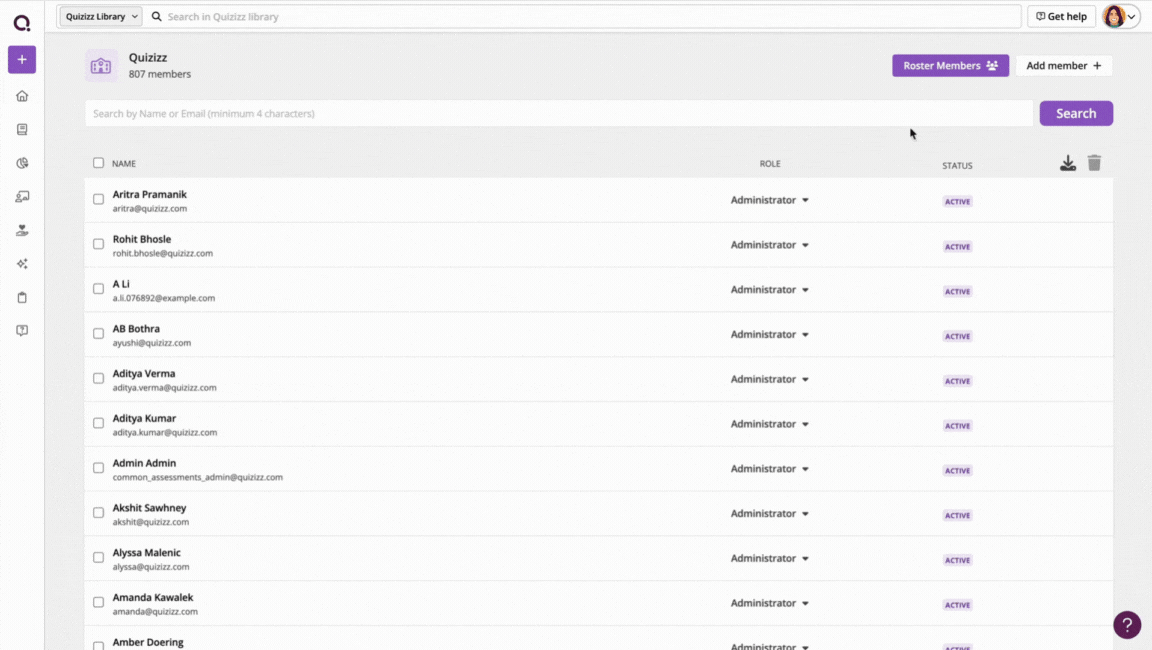1152x650 pixels.
Task: Open the Library icon in sidebar
Action: pos(22,129)
